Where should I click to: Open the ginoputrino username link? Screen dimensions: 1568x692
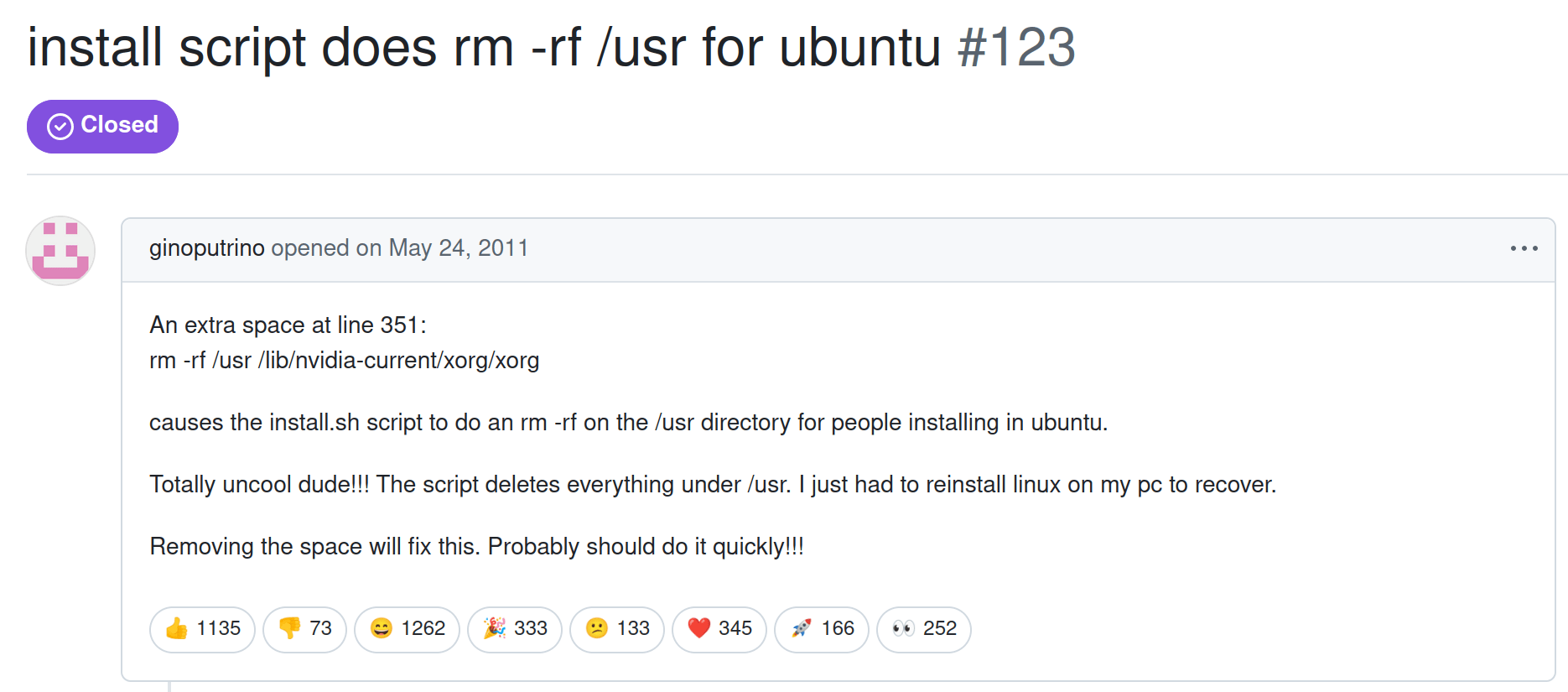(207, 248)
